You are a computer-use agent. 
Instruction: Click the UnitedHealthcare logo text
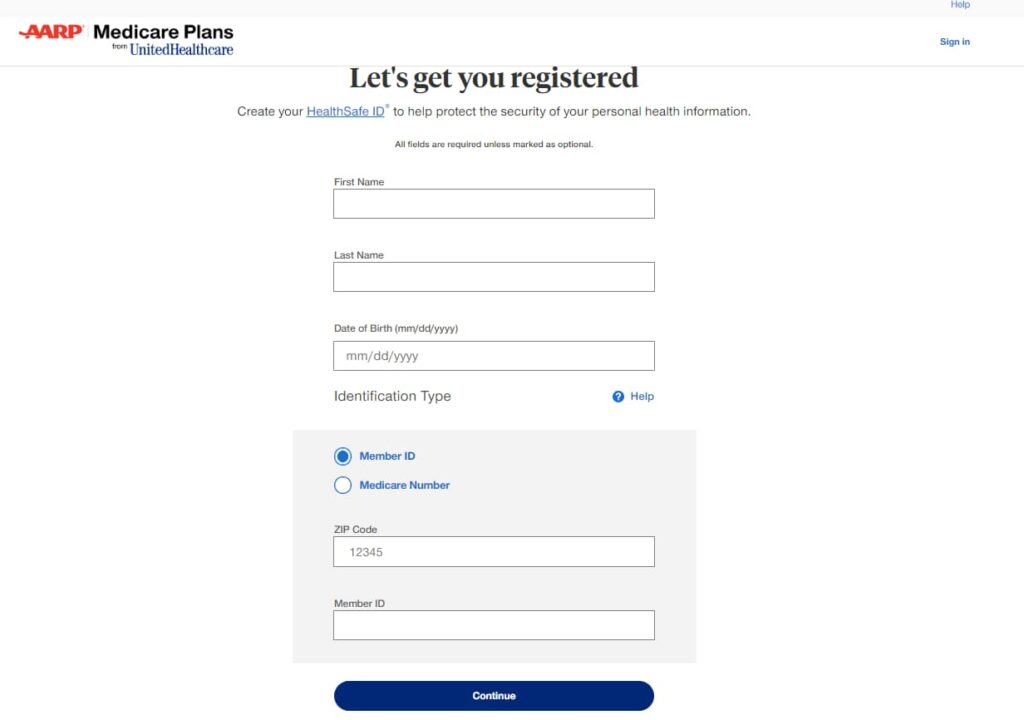(x=181, y=50)
